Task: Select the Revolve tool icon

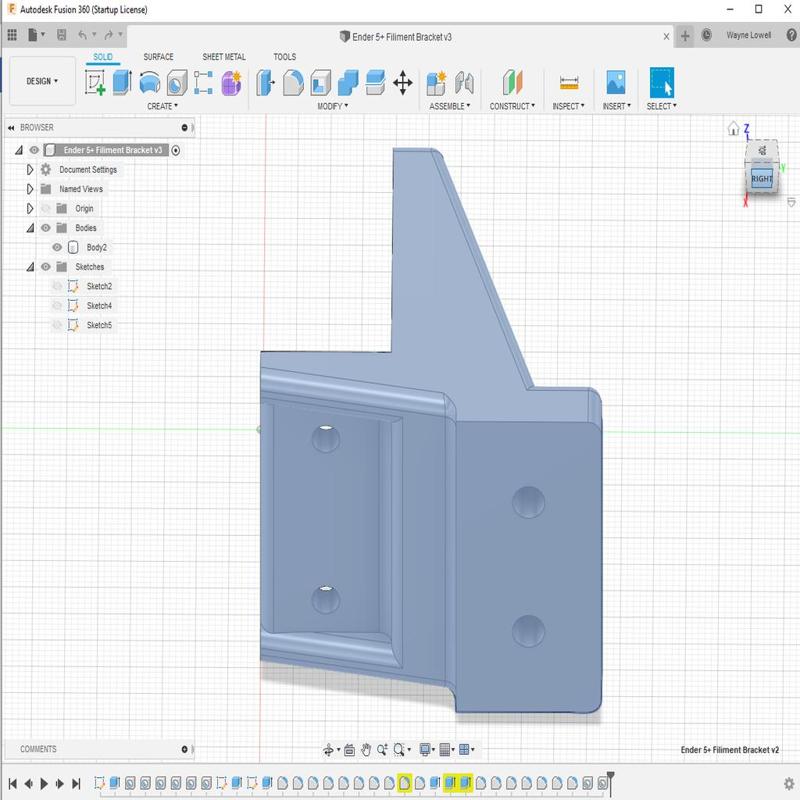Action: (149, 83)
